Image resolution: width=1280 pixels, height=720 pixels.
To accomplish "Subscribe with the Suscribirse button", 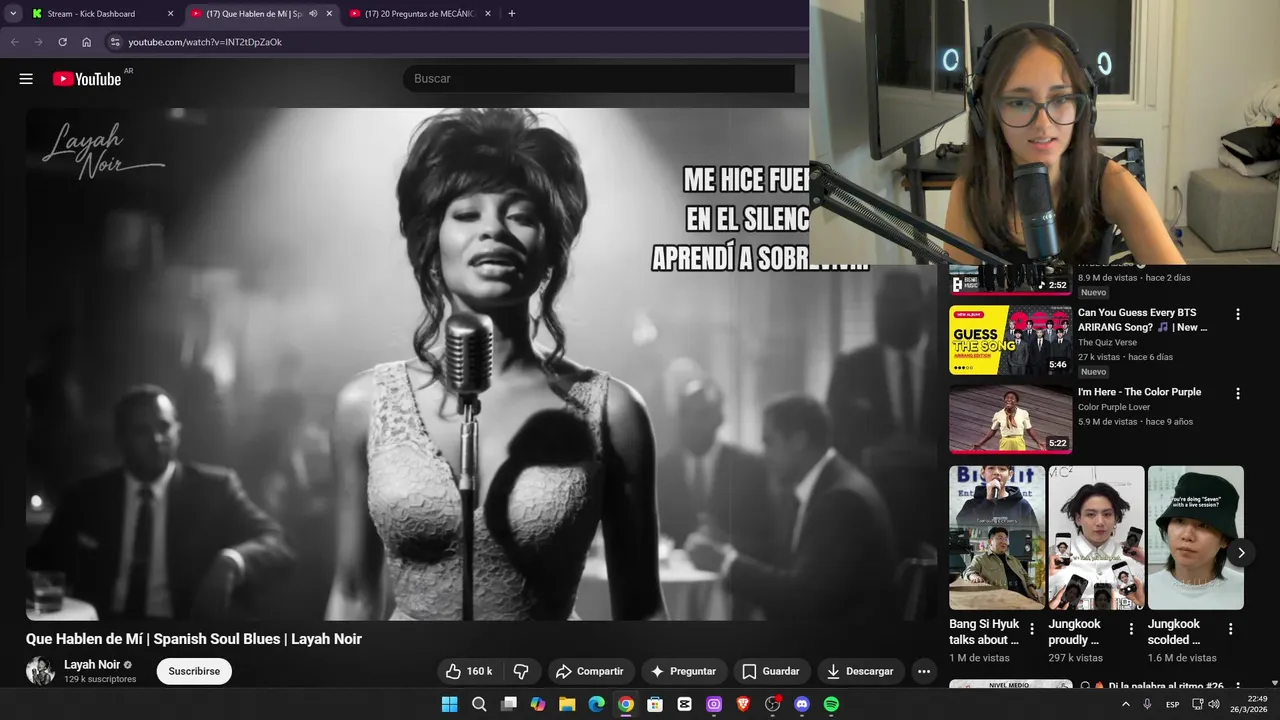I will tap(194, 671).
